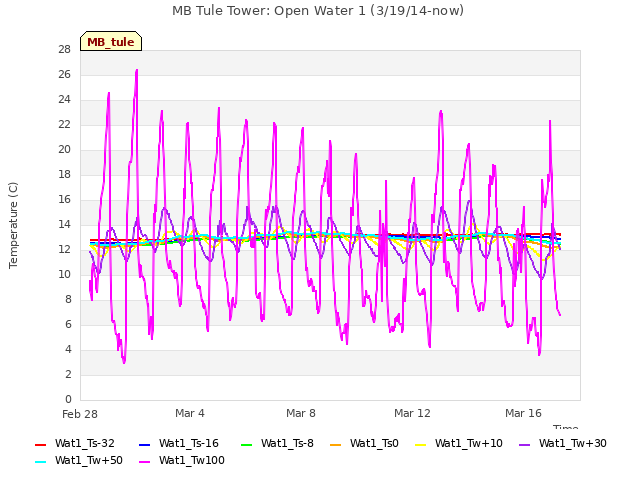Click the lowest magenta trough near 3

pyautogui.click(x=124, y=362)
